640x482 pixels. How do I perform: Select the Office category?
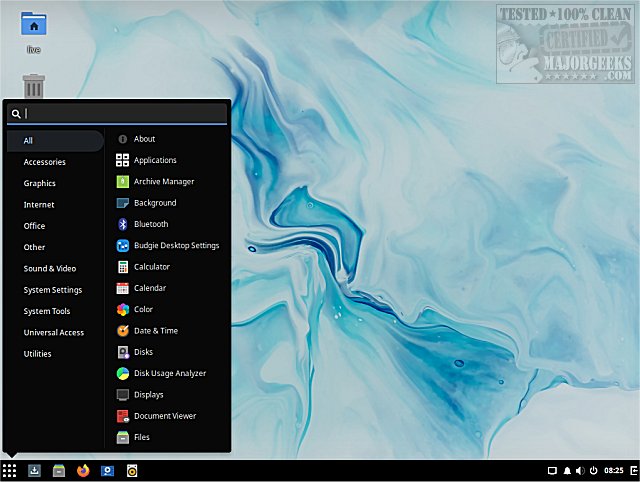[55, 226]
